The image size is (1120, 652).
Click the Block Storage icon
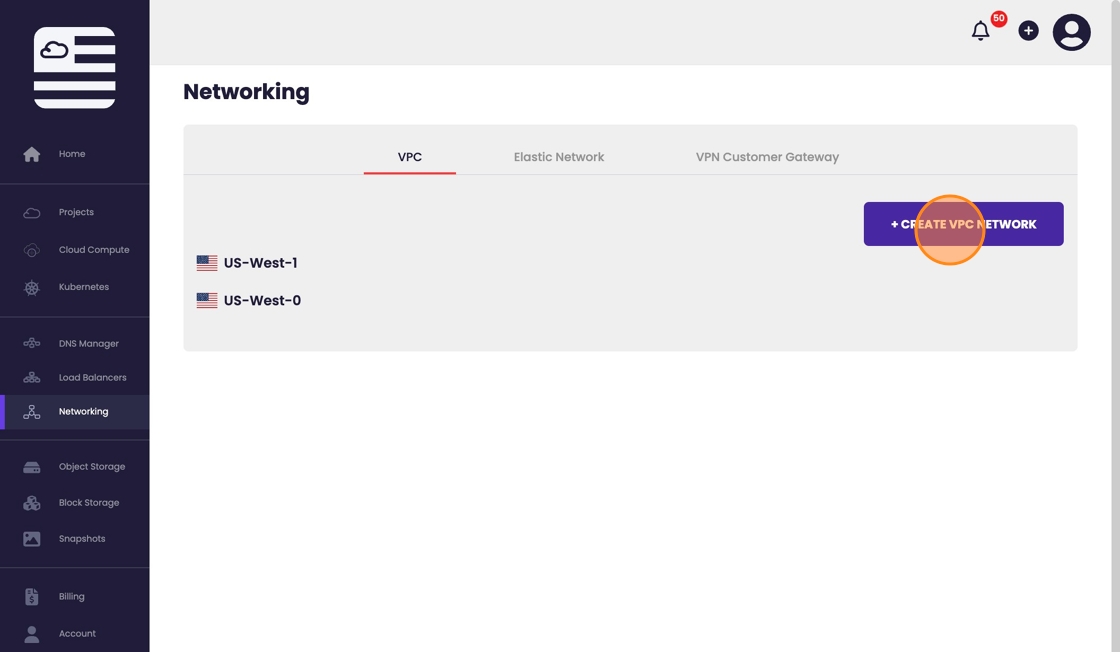tap(32, 503)
